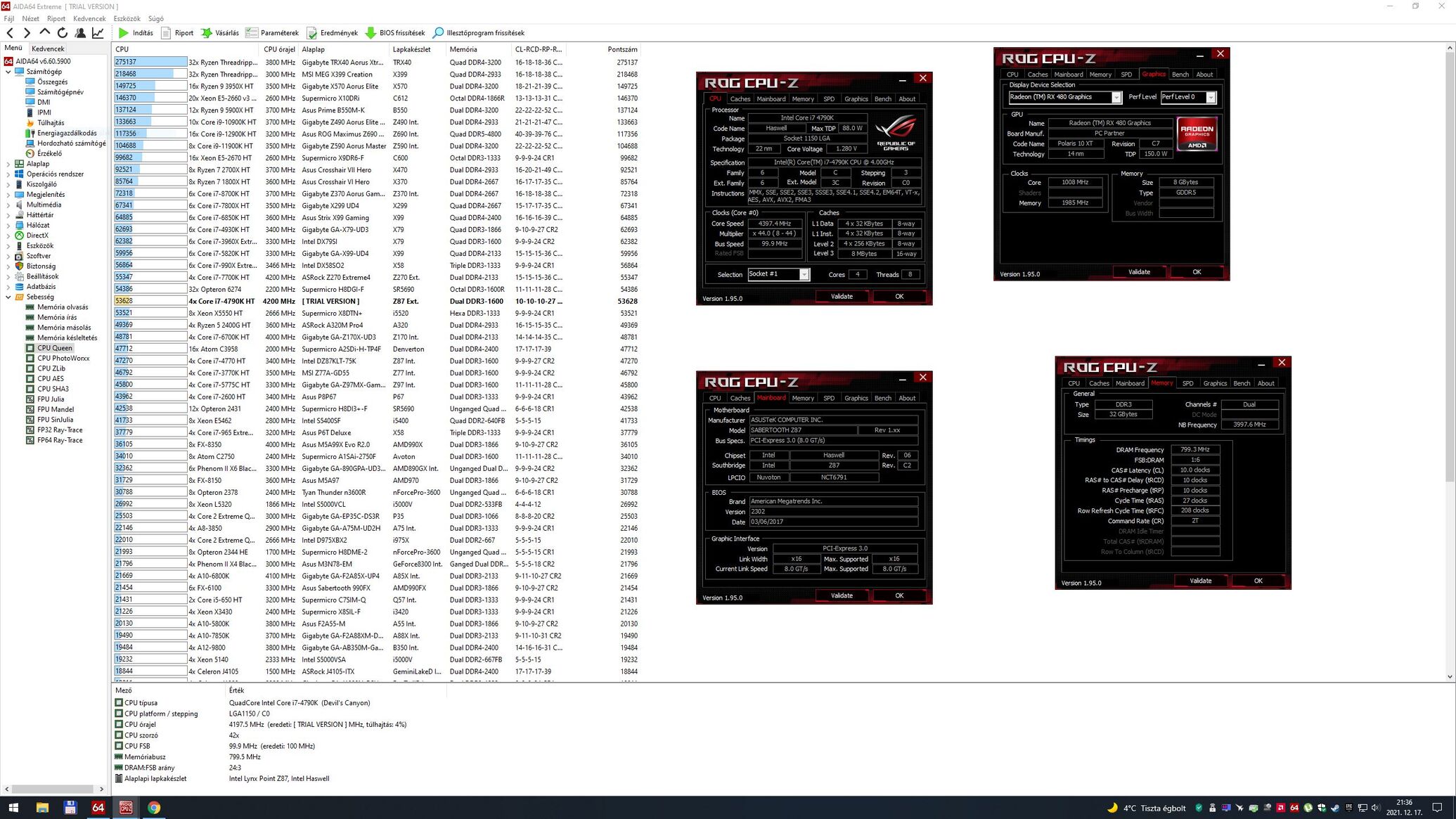Collapse the Számítógép tree node
1456x819 pixels.
[x=8, y=72]
